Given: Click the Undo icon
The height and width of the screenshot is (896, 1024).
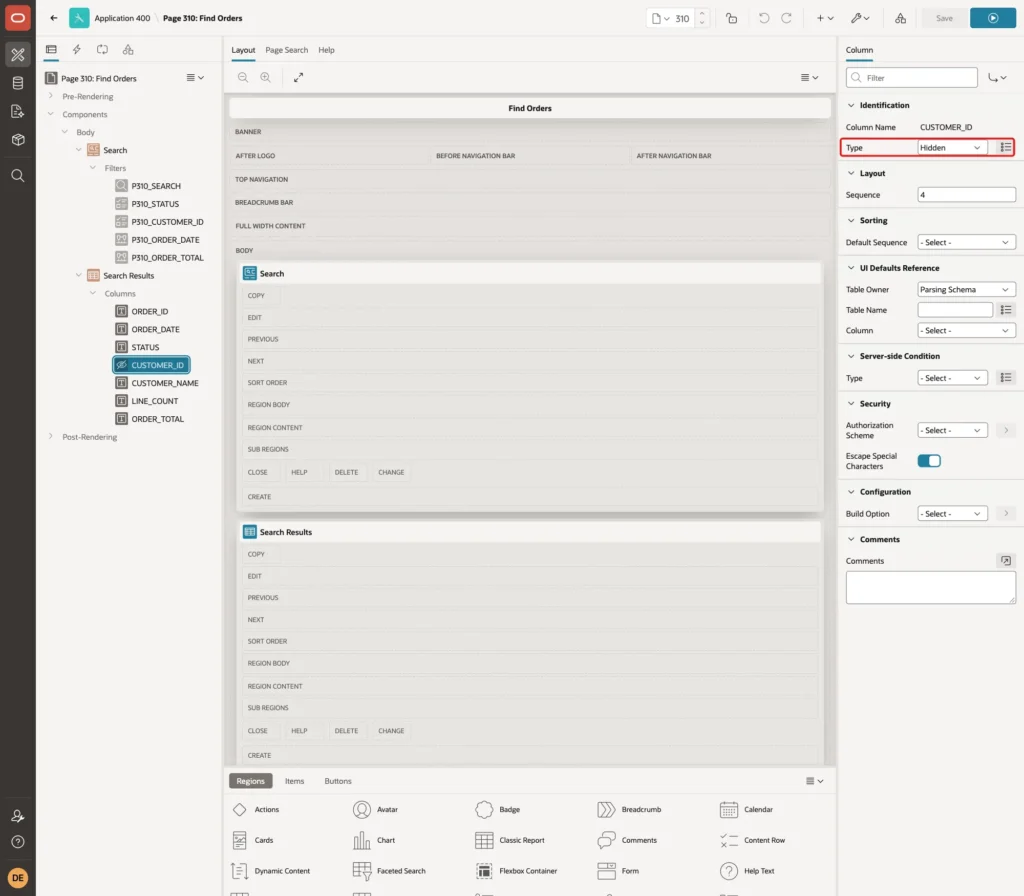Looking at the screenshot, I should [763, 18].
